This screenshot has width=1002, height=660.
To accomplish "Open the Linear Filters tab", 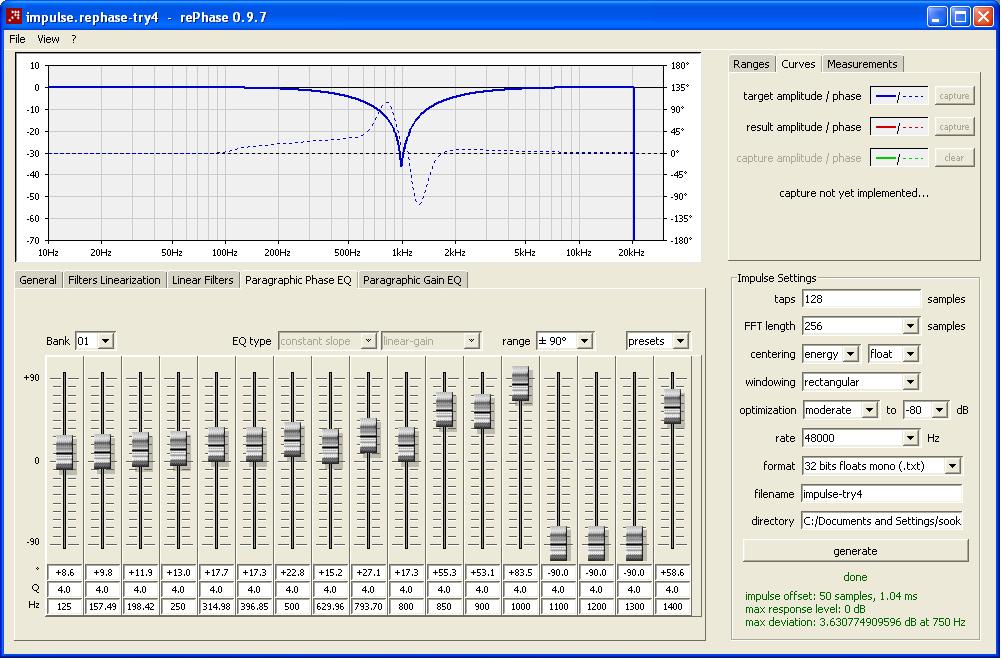I will (x=203, y=280).
